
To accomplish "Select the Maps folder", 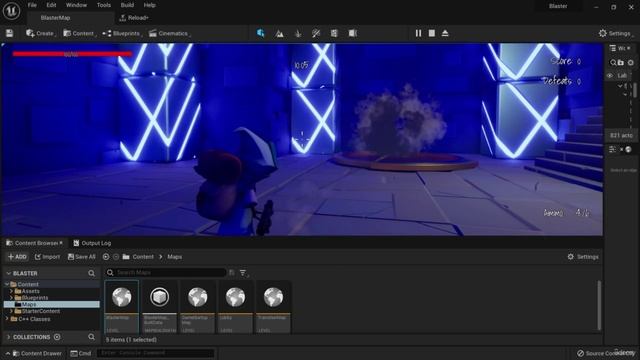I will pyautogui.click(x=51, y=304).
